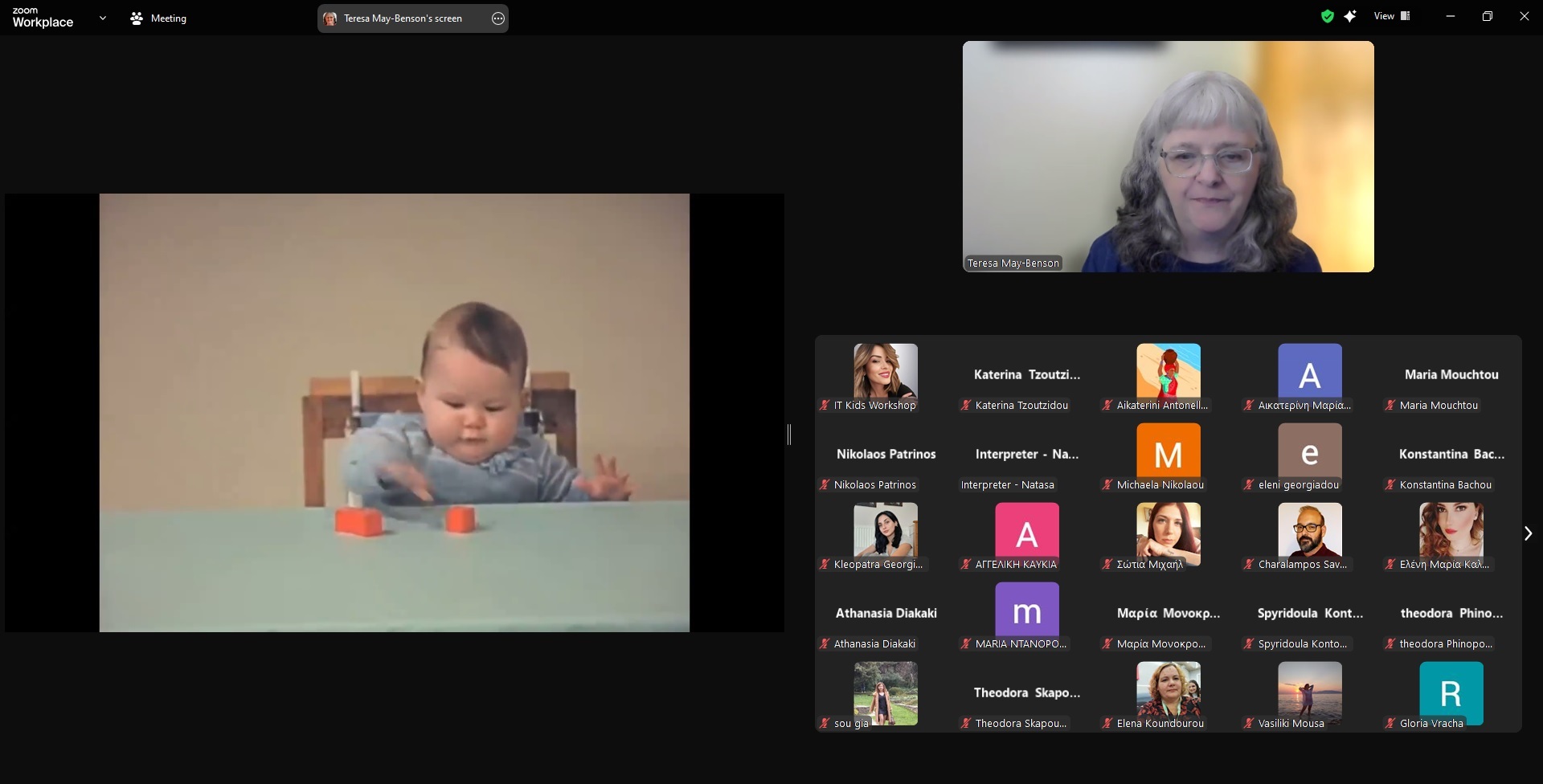This screenshot has width=1543, height=784.
Task: Click the Teresa May-Benson name label
Action: 1013,263
